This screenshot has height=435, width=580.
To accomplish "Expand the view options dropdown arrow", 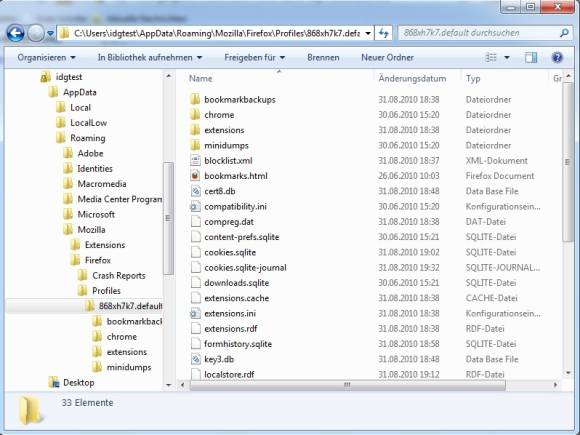I will pyautogui.click(x=507, y=57).
